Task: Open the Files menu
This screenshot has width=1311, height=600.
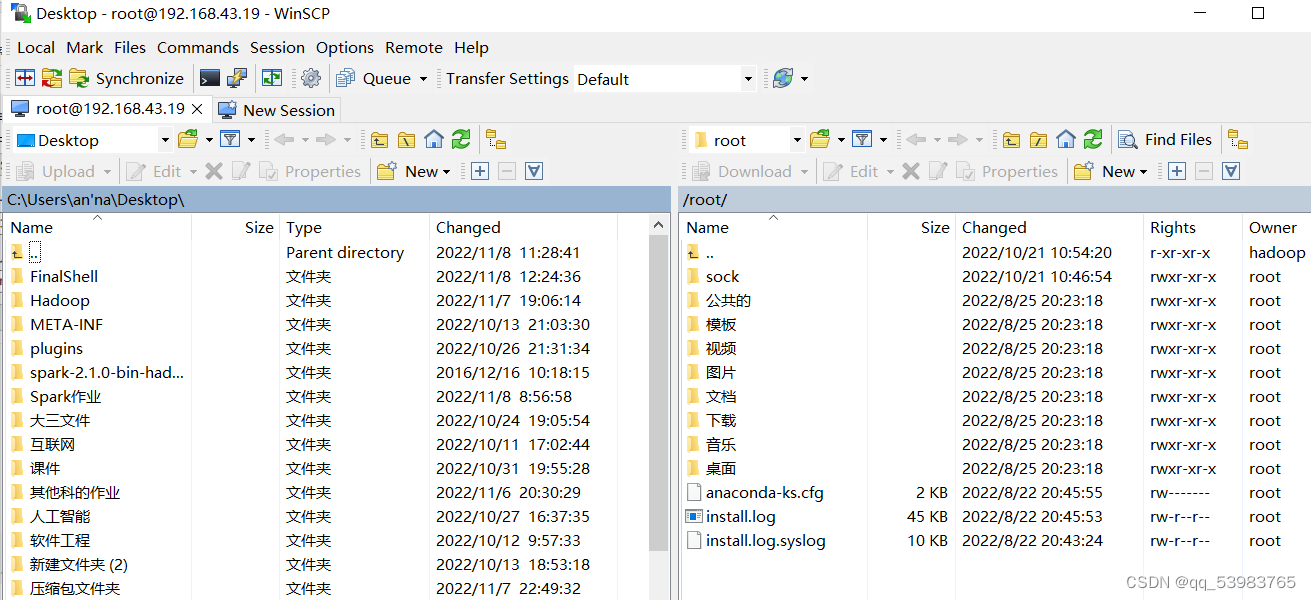Action: point(130,47)
